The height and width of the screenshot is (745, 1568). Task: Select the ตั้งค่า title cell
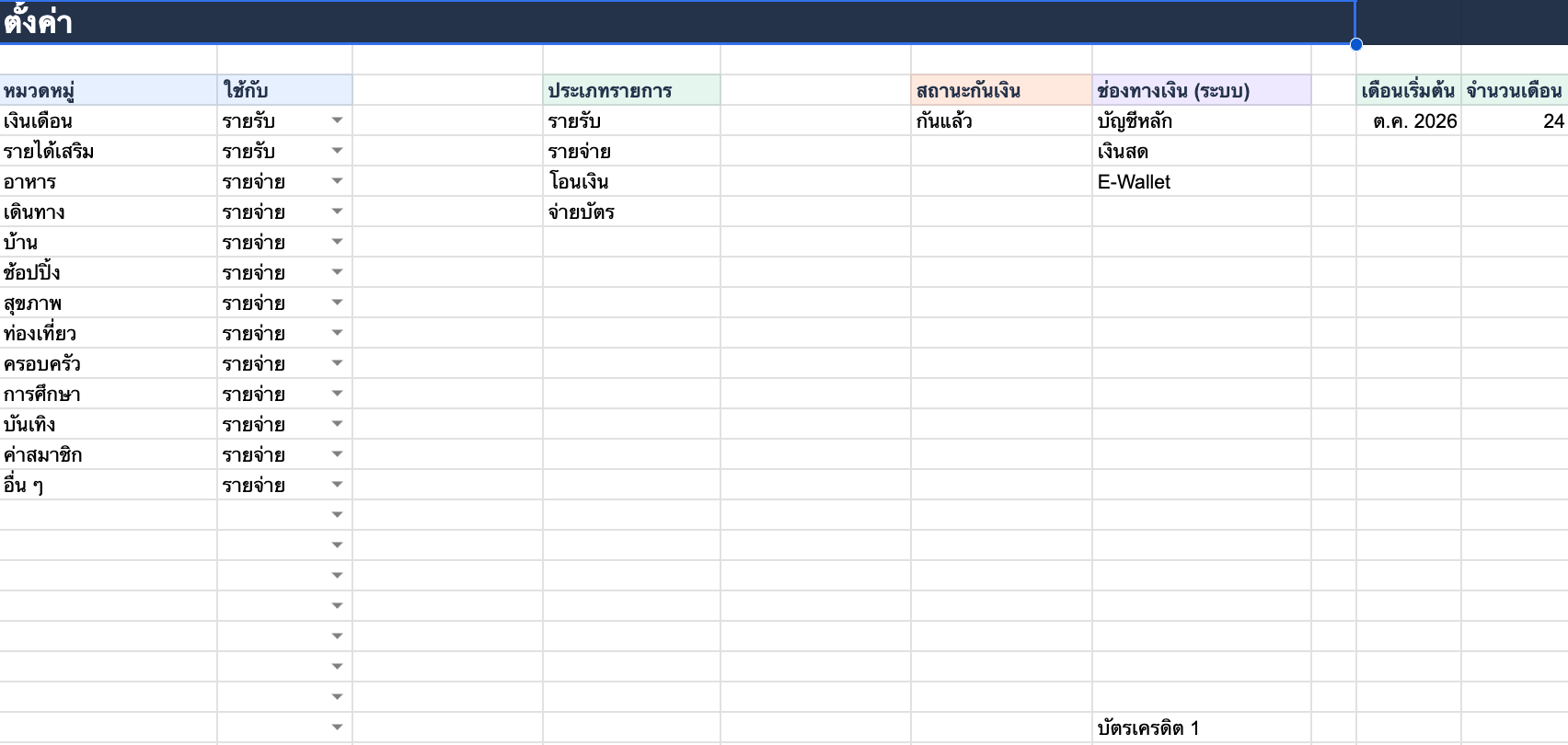(677, 22)
